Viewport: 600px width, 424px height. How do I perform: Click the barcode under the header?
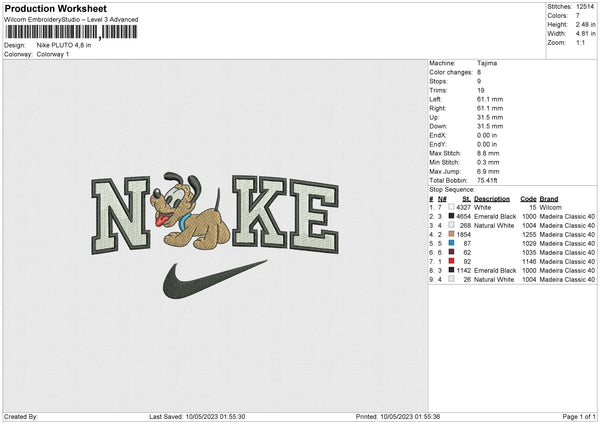coord(71,32)
